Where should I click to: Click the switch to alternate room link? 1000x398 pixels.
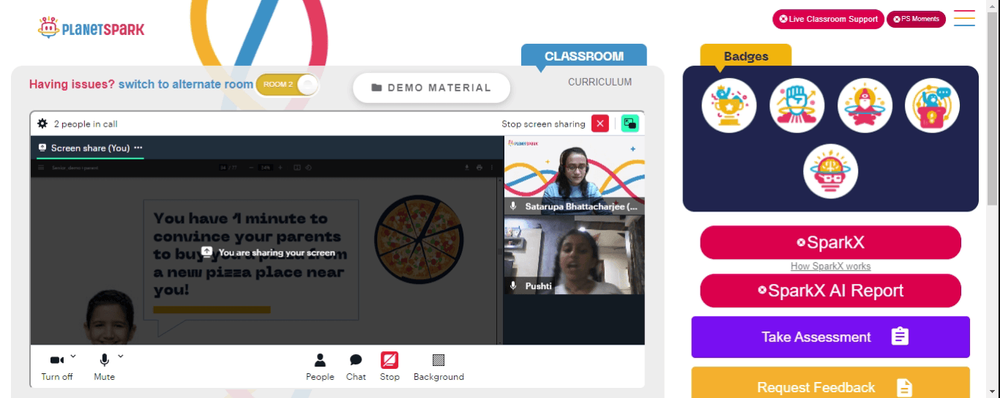coord(186,84)
